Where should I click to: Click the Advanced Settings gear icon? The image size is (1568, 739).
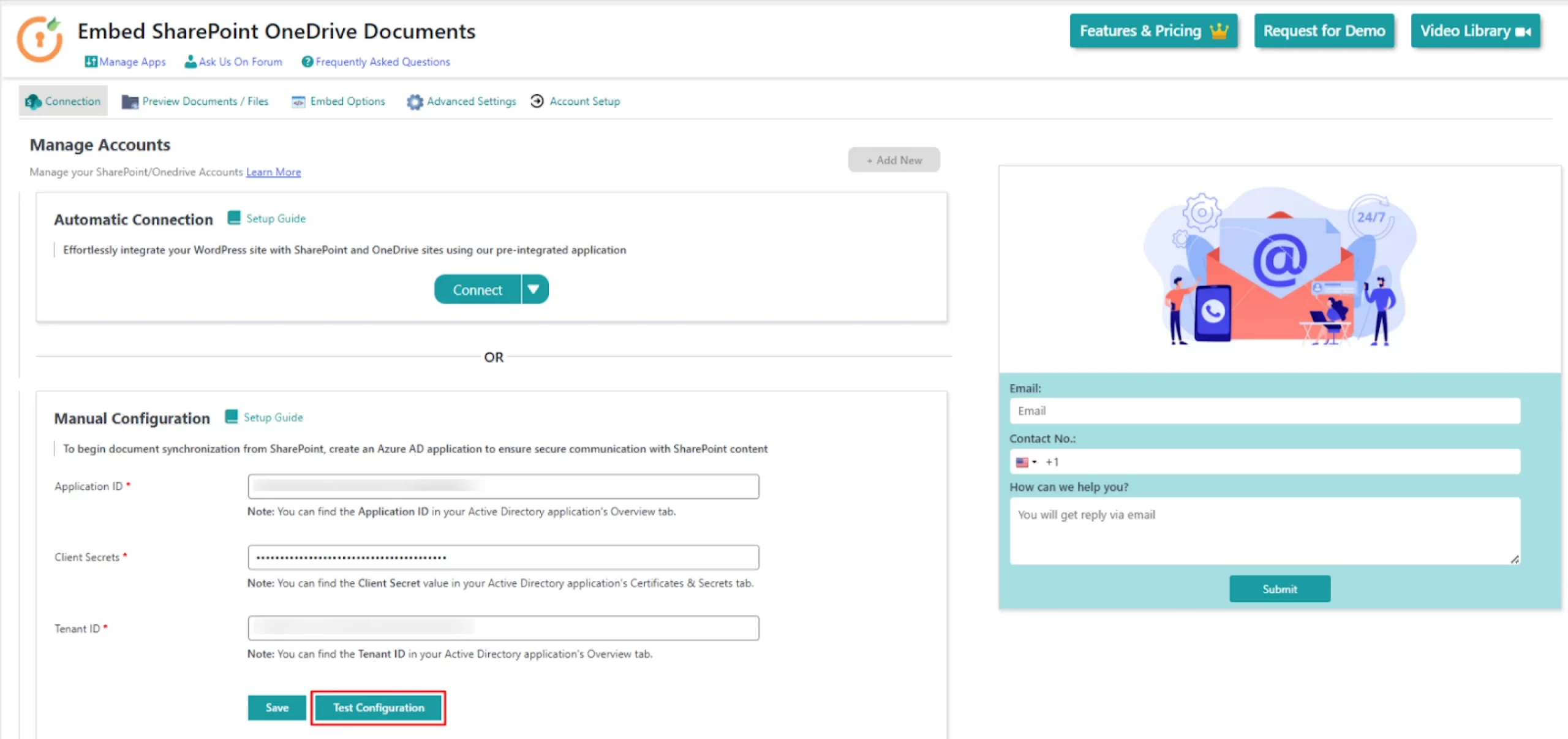pyautogui.click(x=415, y=102)
